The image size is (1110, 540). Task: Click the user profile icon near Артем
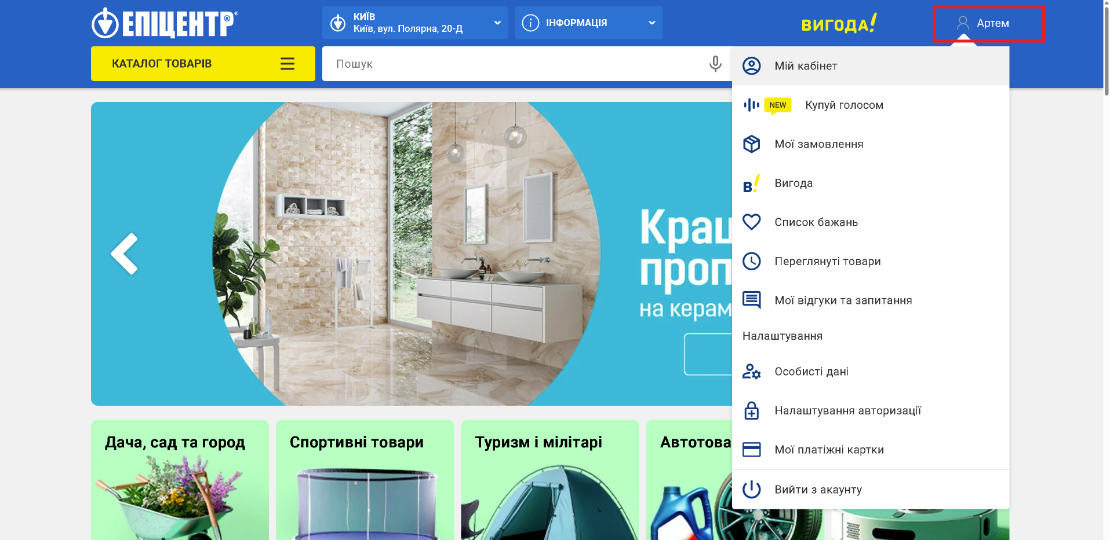click(x=963, y=23)
